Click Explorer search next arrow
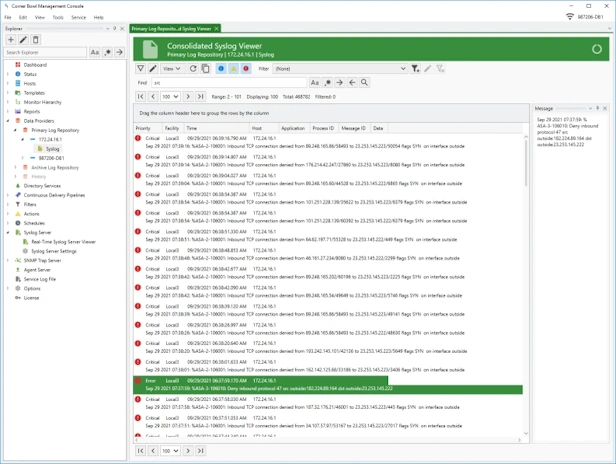The width and height of the screenshot is (616, 464). (x=119, y=52)
